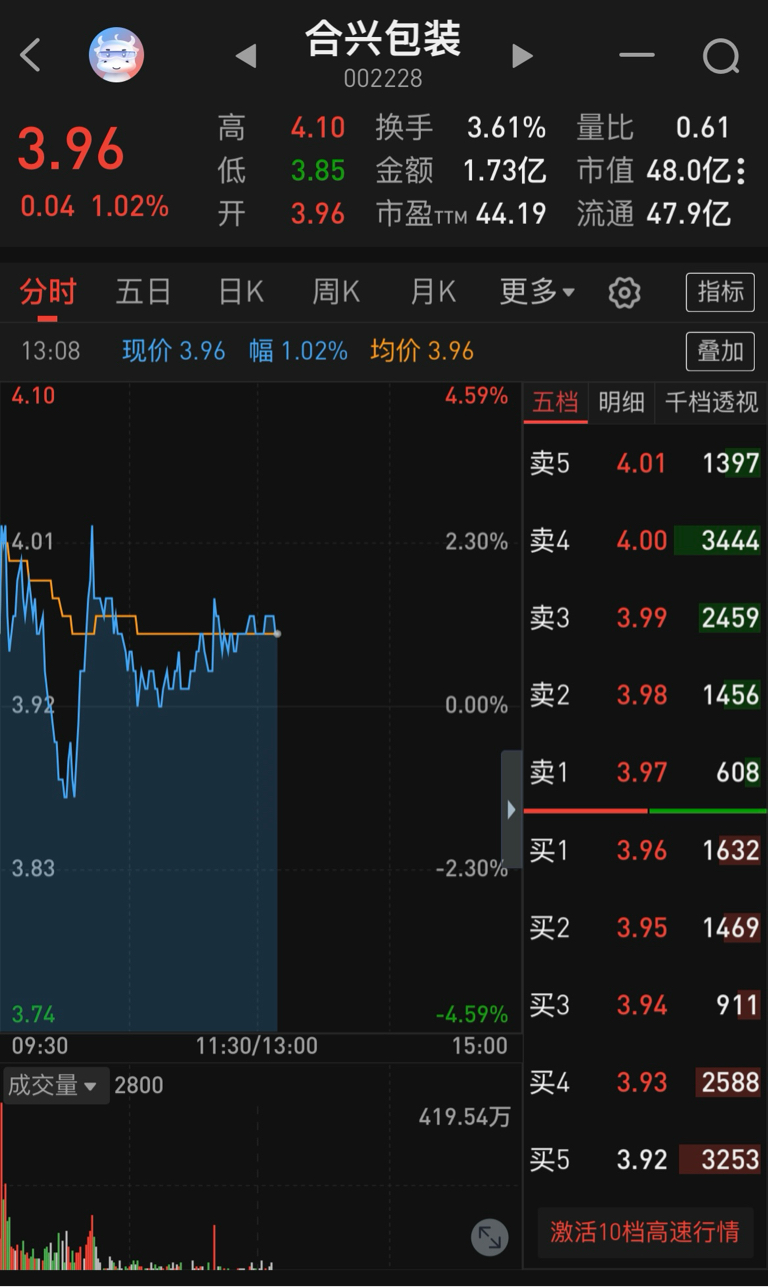Select the 分时 tab
This screenshot has height=1287, width=768.
click(x=48, y=292)
